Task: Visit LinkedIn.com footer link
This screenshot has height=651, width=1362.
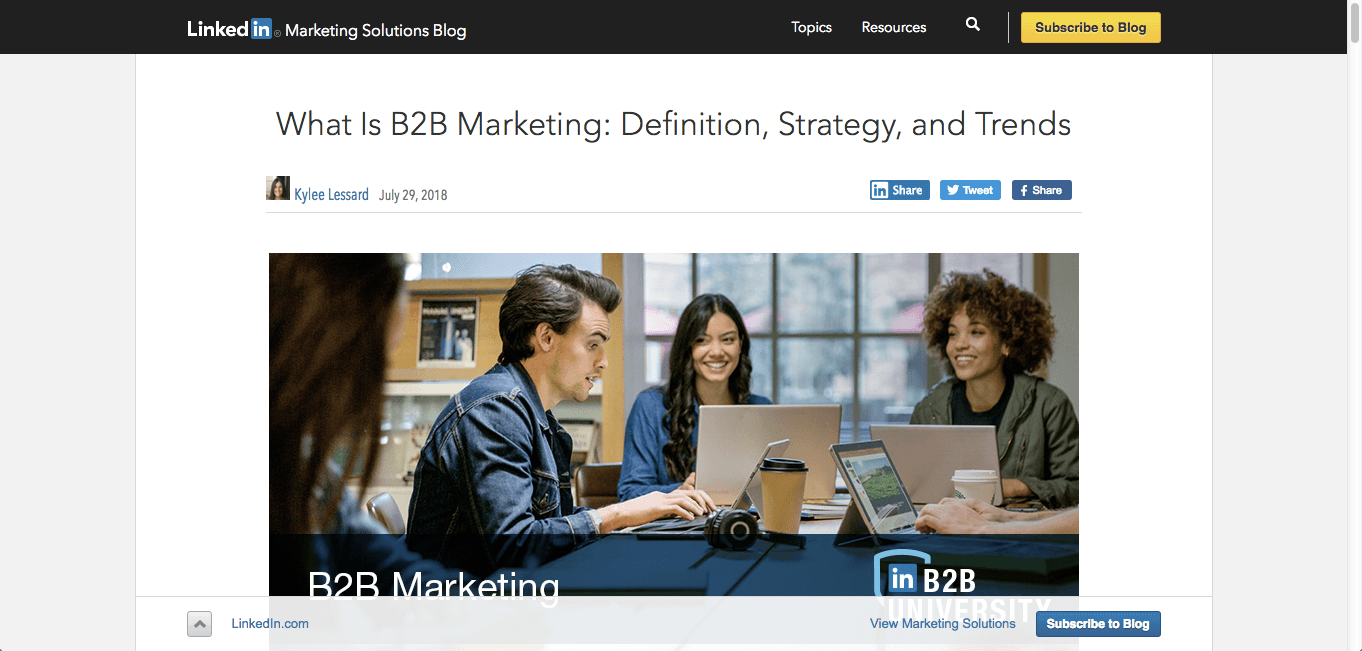Action: 270,623
